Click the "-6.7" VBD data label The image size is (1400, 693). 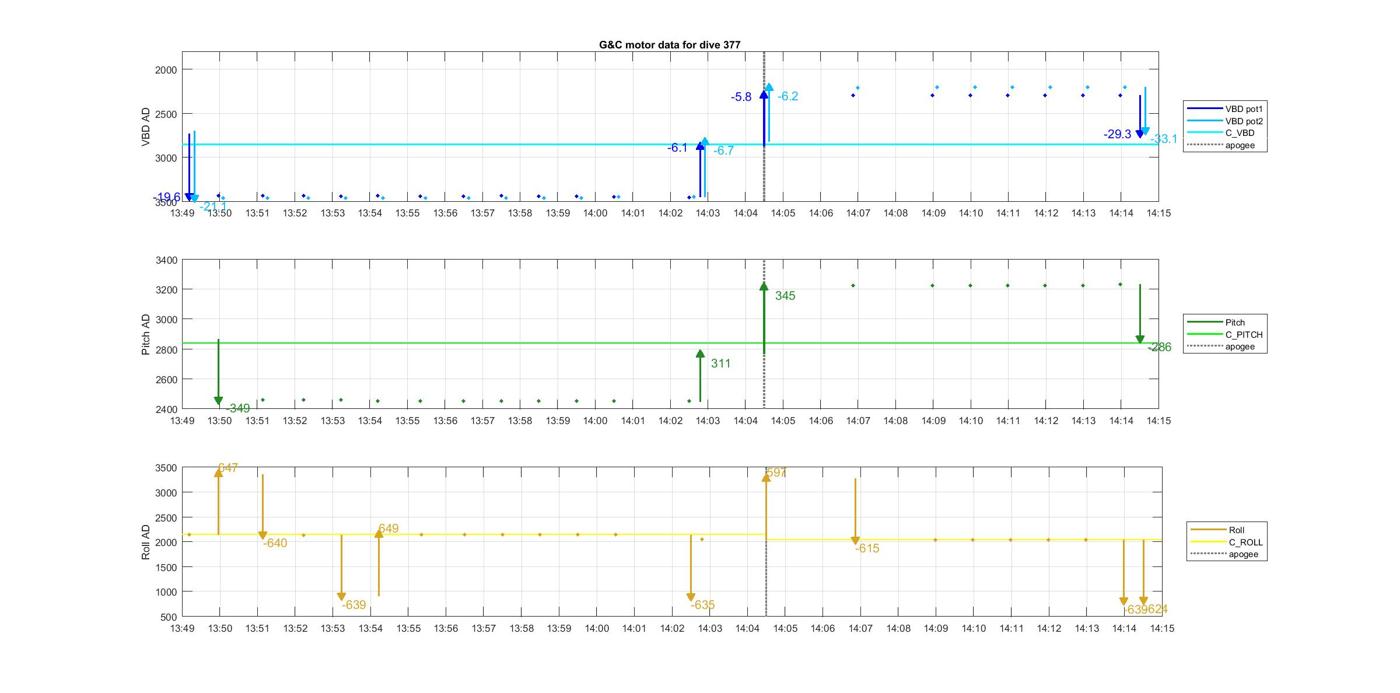point(724,151)
